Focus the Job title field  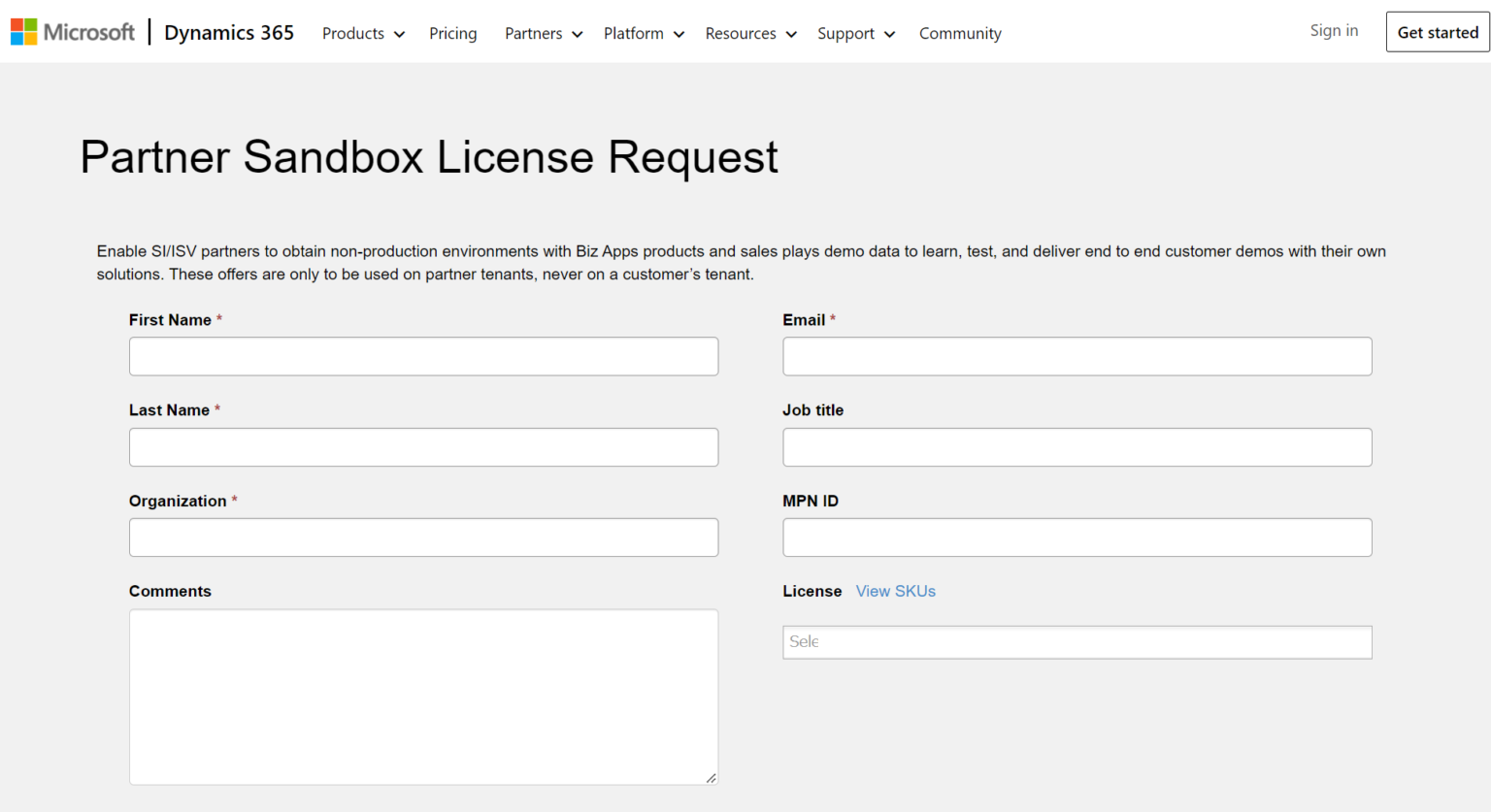tap(1077, 447)
